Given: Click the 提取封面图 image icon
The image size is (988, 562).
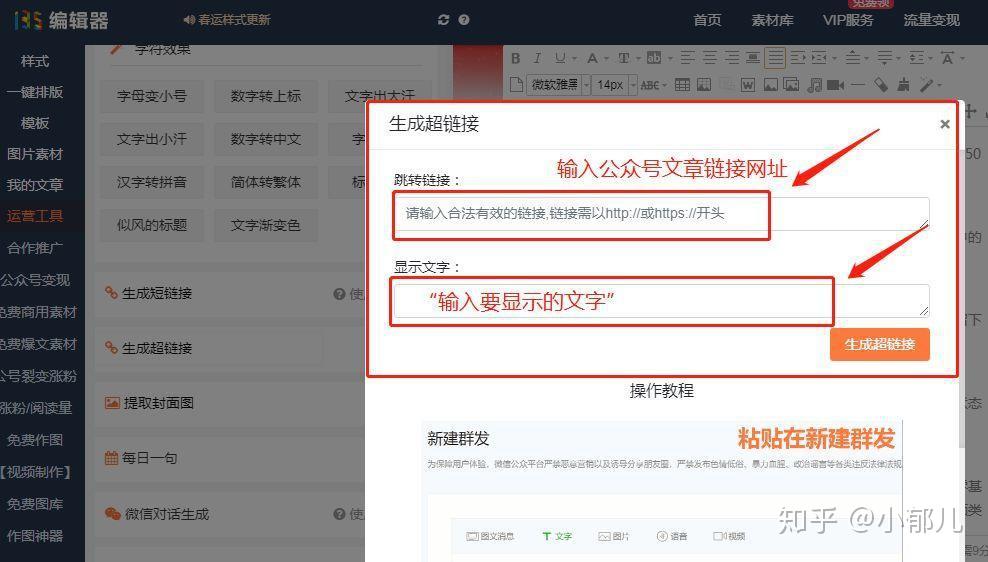Looking at the screenshot, I should tap(112, 403).
